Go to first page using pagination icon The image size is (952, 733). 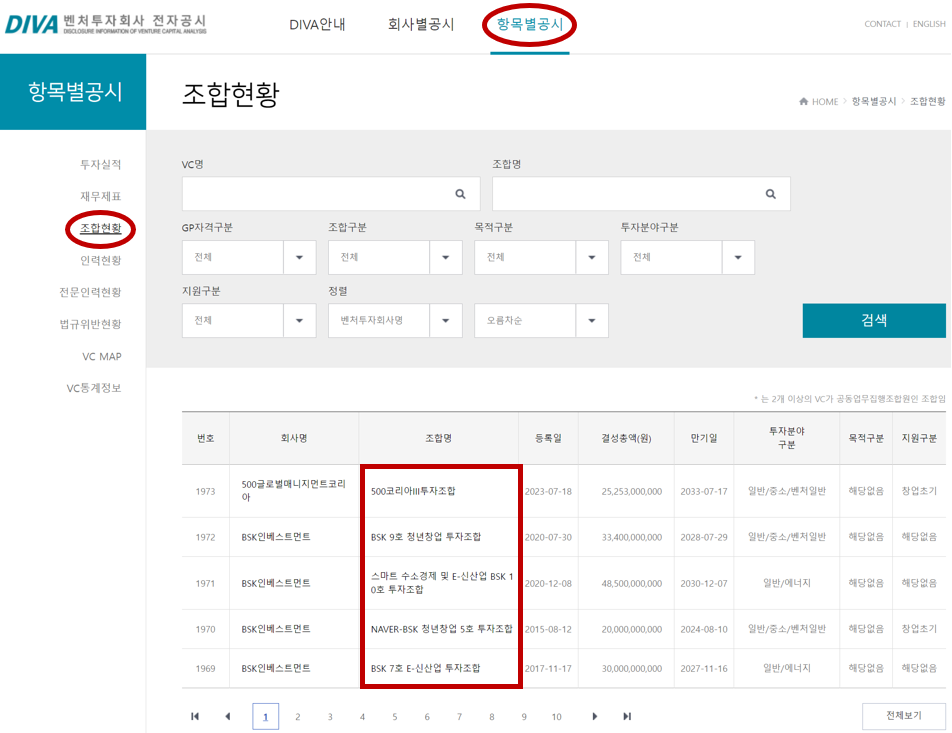pos(195,716)
